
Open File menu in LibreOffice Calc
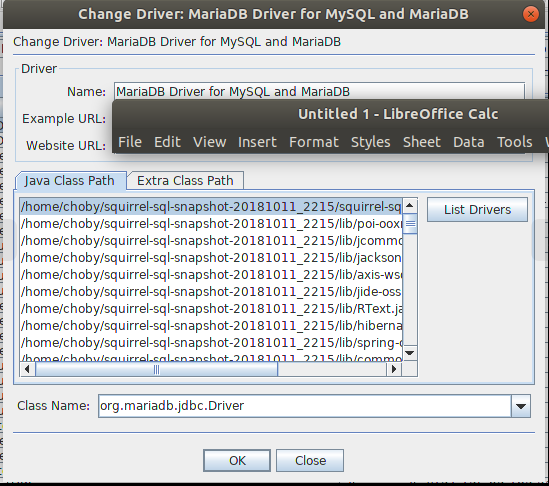coord(130,142)
